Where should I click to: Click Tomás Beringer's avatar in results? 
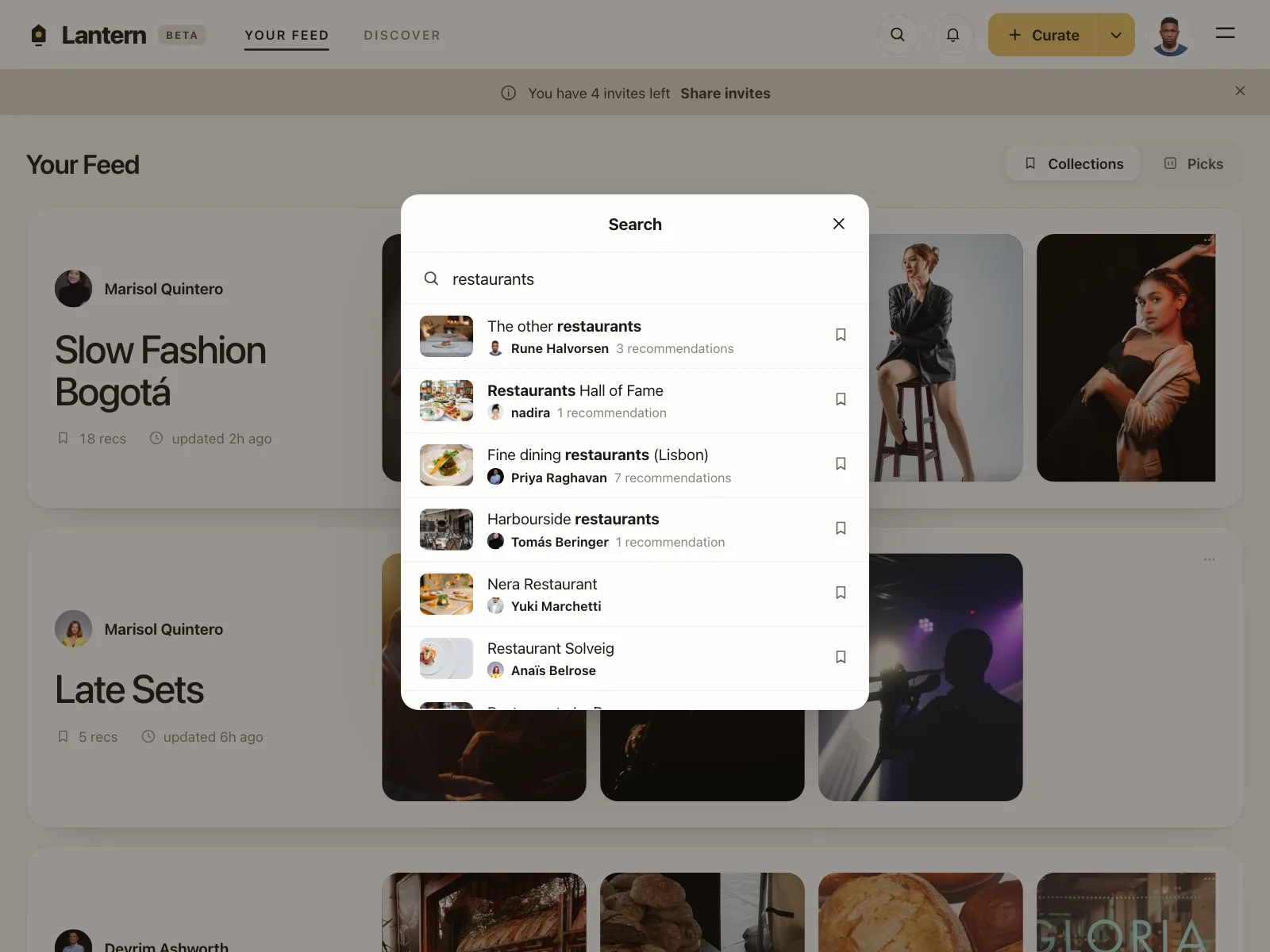click(495, 541)
